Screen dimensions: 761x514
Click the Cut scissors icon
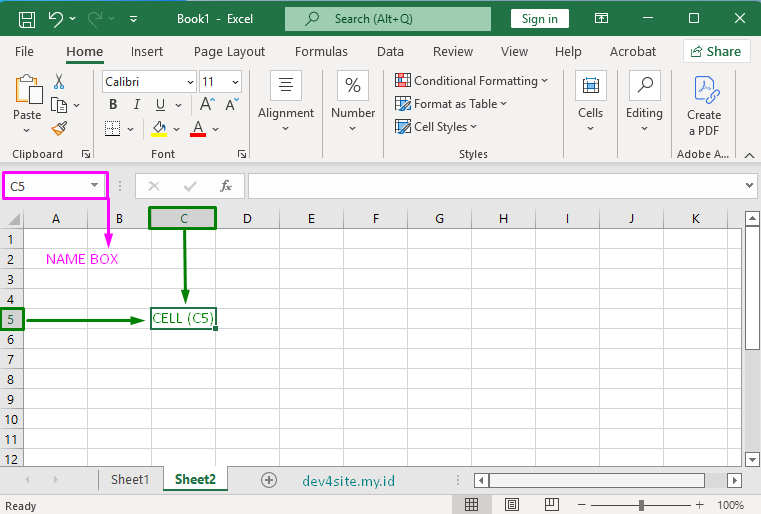click(x=59, y=82)
